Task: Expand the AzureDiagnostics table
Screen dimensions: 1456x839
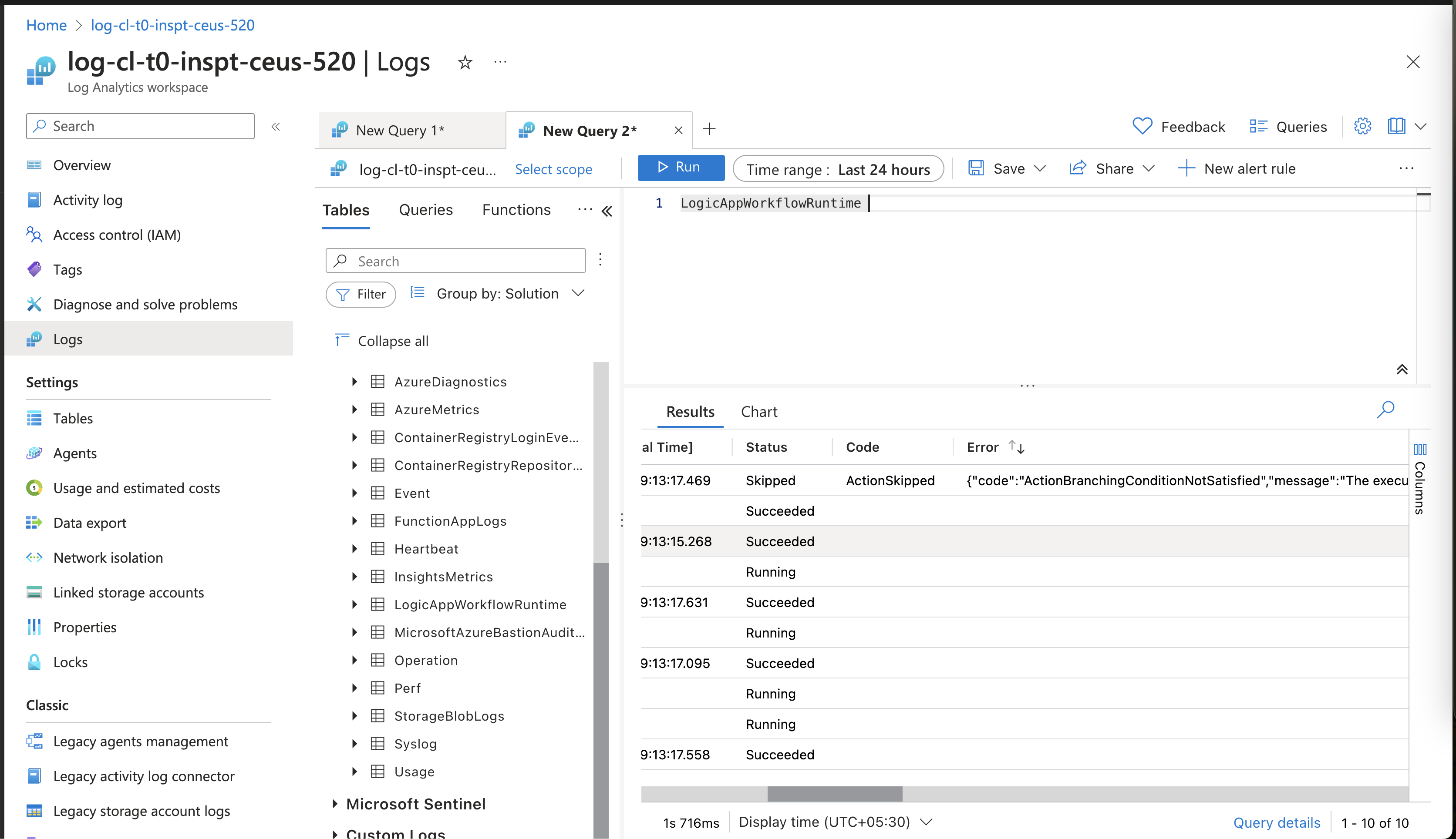Action: tap(354, 382)
